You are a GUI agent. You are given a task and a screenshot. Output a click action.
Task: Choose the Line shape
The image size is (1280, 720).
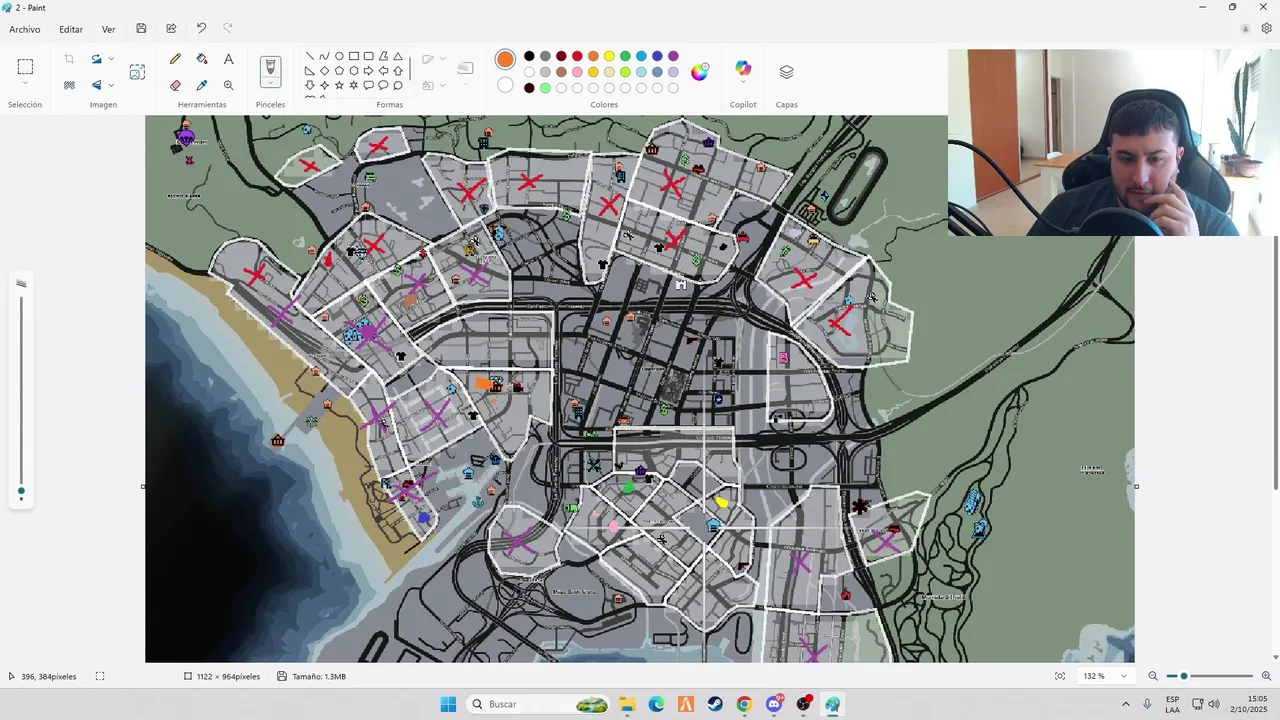(x=309, y=56)
